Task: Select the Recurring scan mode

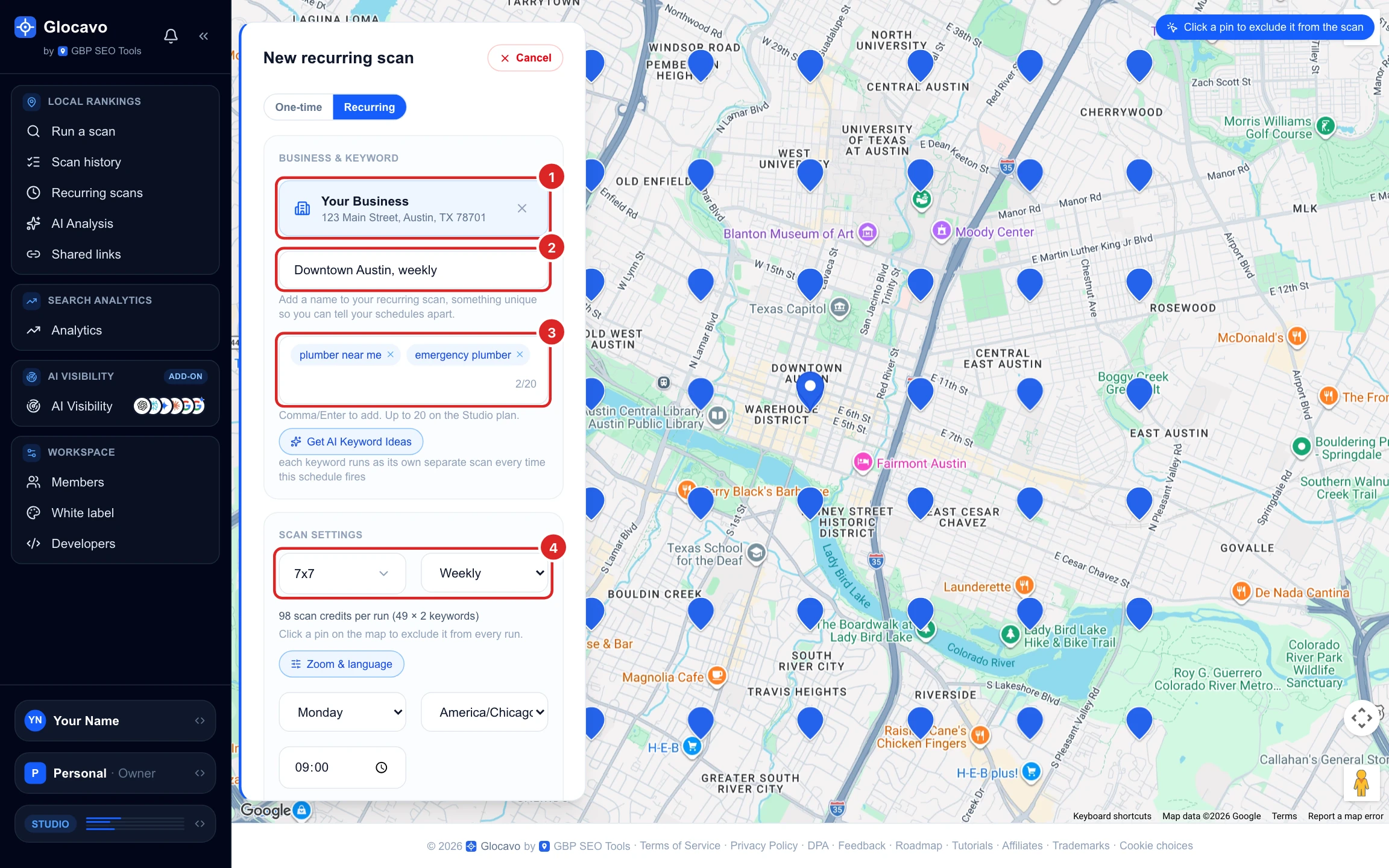Action: point(369,107)
